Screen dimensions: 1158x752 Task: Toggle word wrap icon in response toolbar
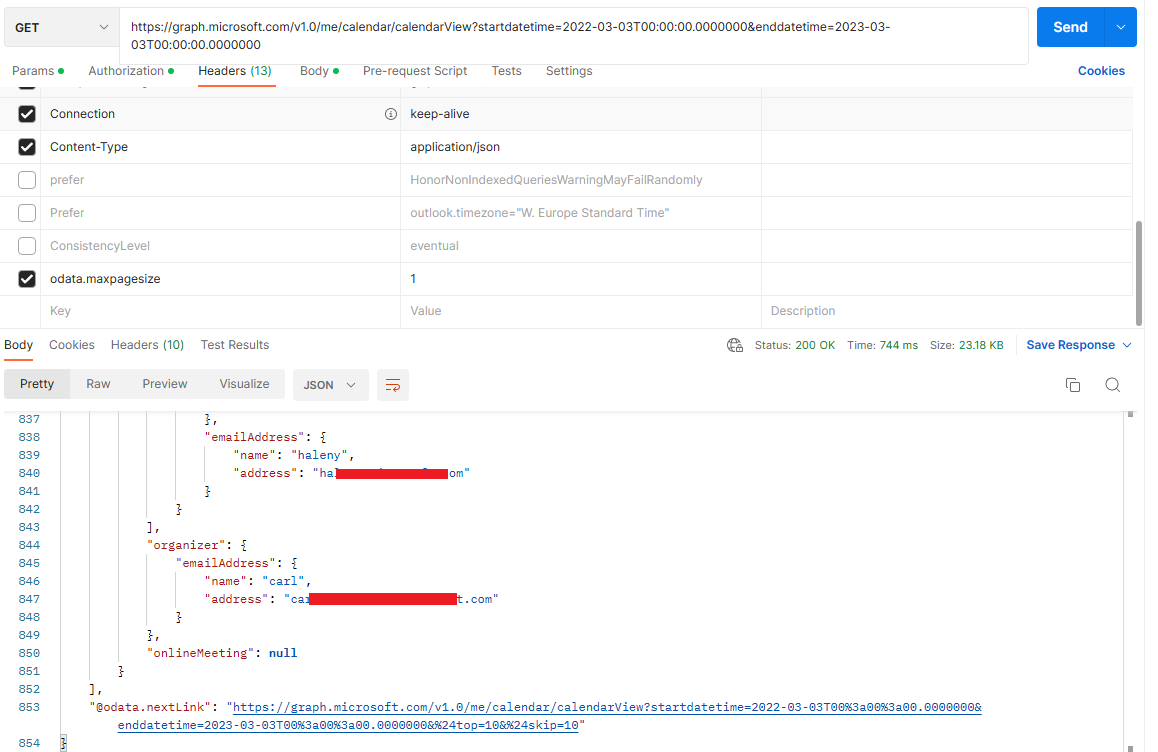(x=393, y=385)
